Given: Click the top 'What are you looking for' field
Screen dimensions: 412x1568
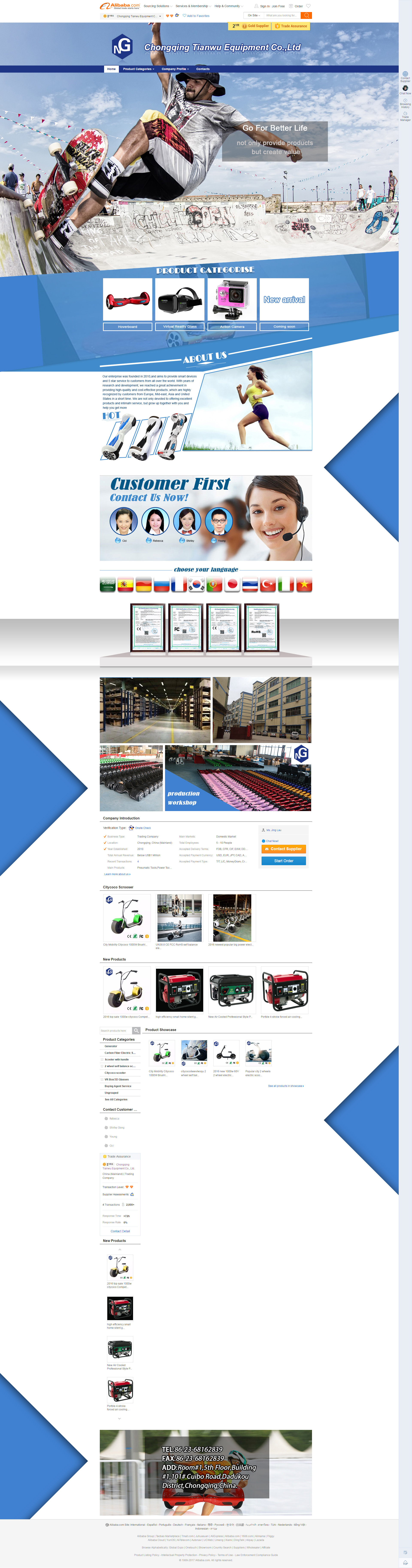Looking at the screenshot, I should click(282, 15).
